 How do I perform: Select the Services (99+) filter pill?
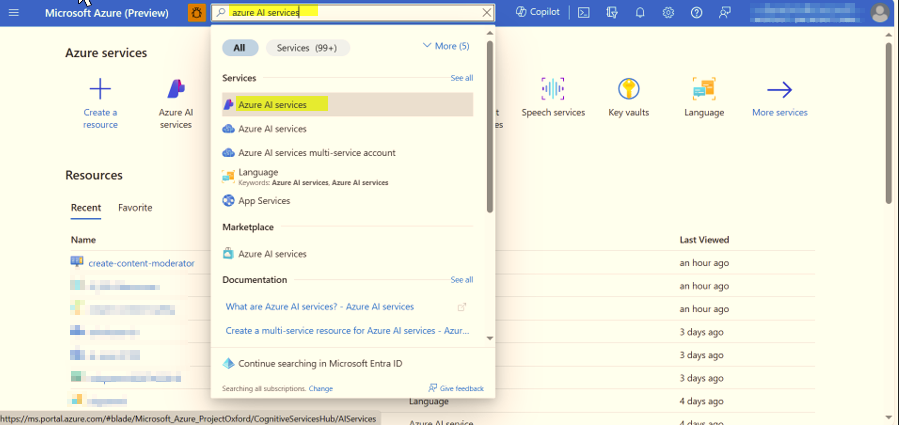click(307, 48)
